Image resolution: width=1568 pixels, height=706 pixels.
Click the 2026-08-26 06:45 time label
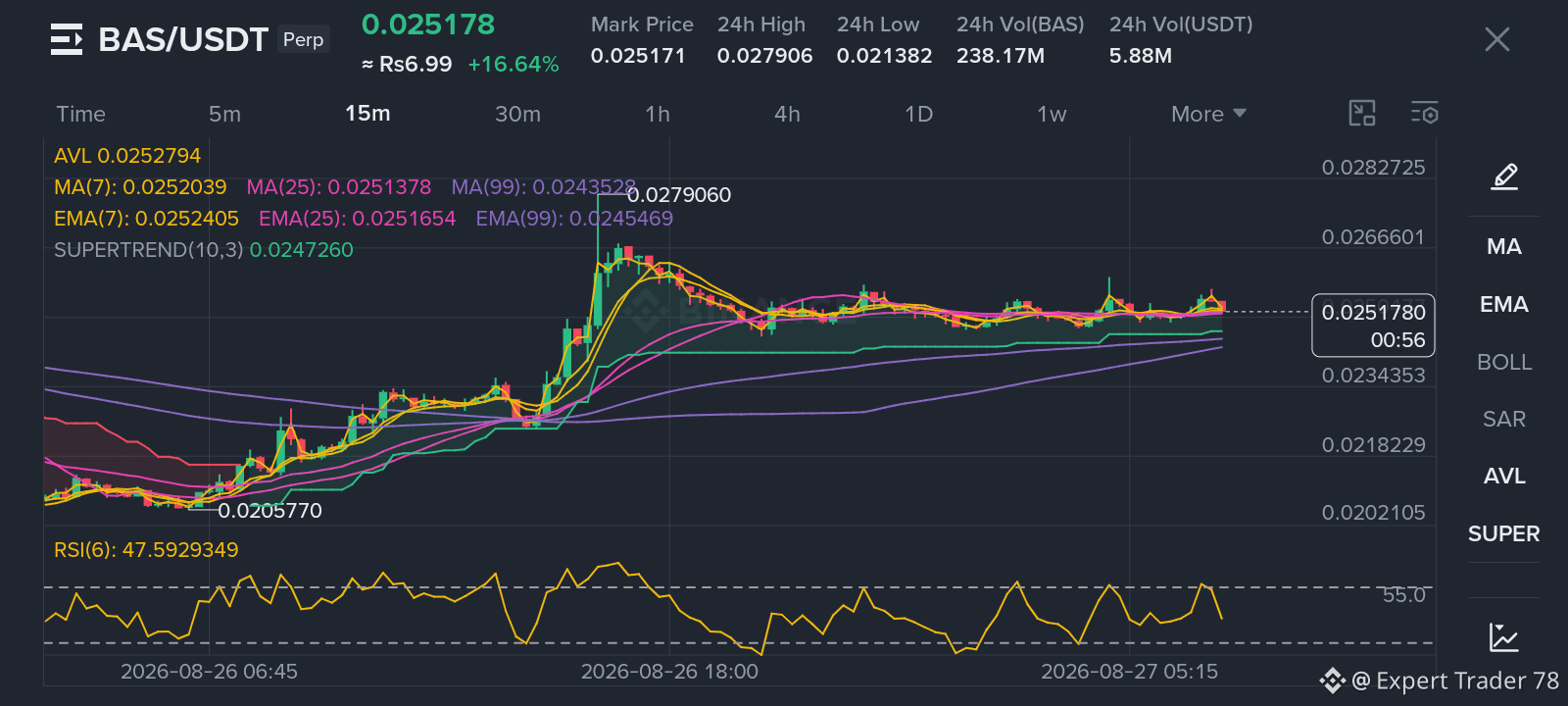pyautogui.click(x=209, y=672)
